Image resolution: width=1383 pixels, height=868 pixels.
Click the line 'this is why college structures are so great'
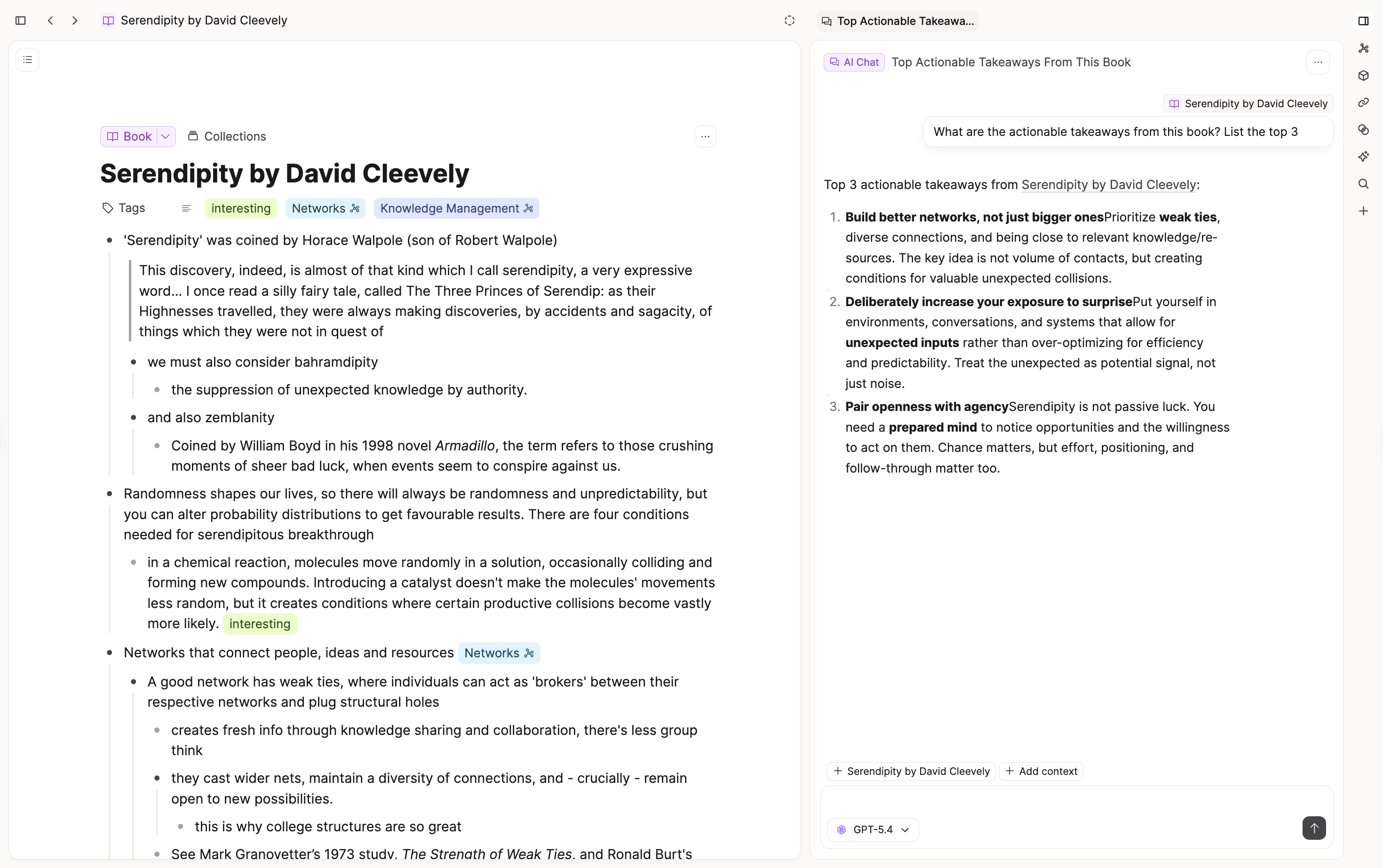pos(328,827)
